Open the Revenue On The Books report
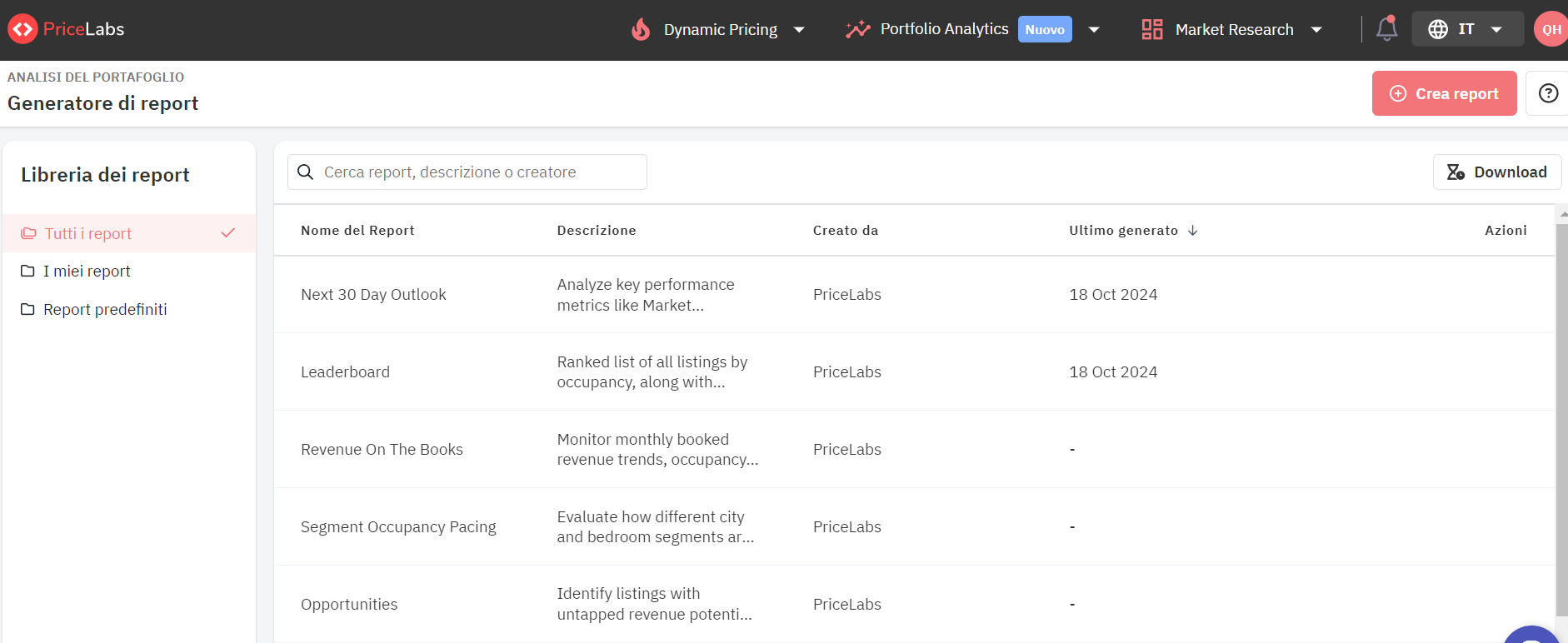1568x643 pixels. (382, 450)
